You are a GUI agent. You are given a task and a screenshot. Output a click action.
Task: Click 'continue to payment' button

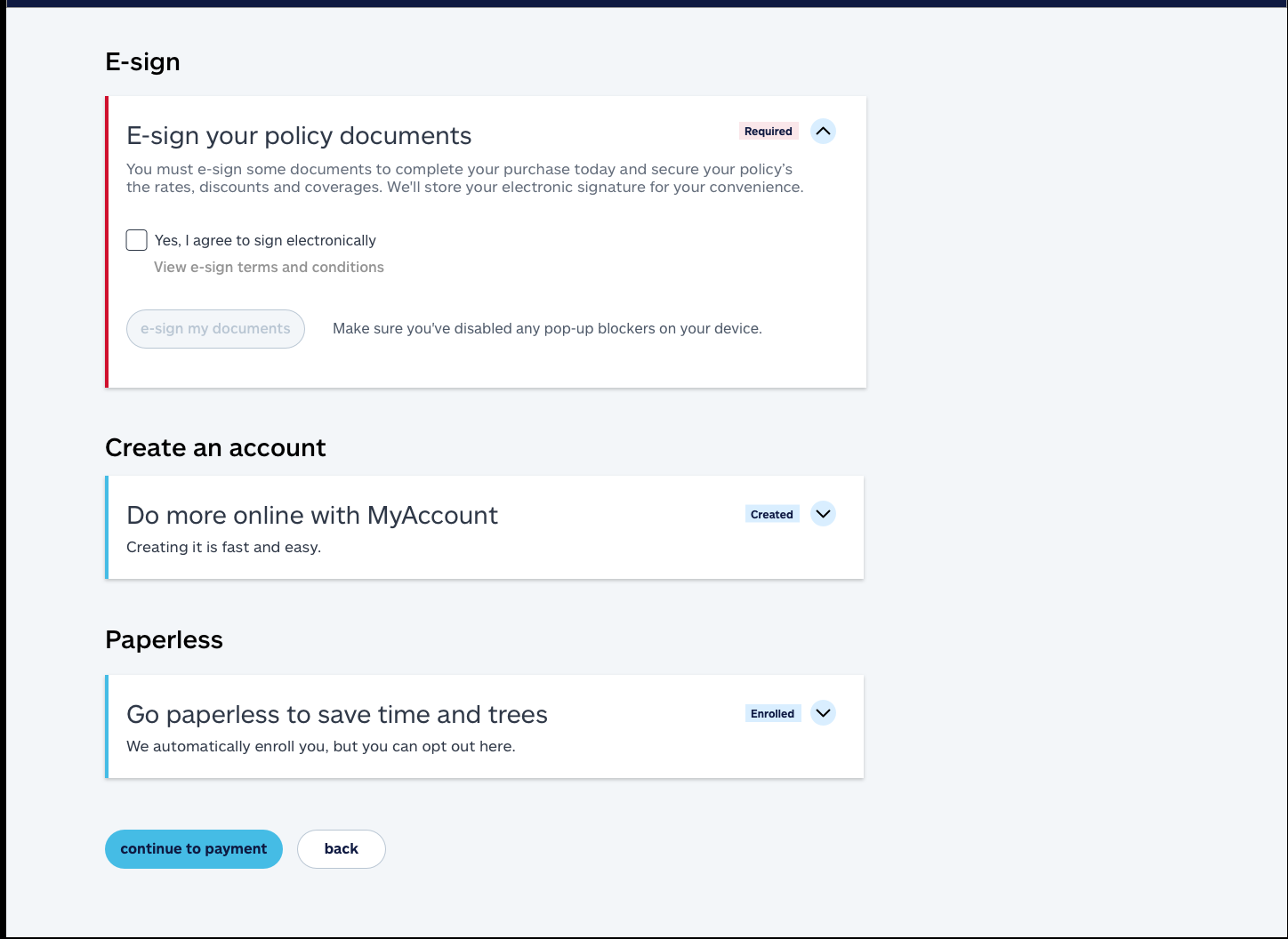[194, 849]
